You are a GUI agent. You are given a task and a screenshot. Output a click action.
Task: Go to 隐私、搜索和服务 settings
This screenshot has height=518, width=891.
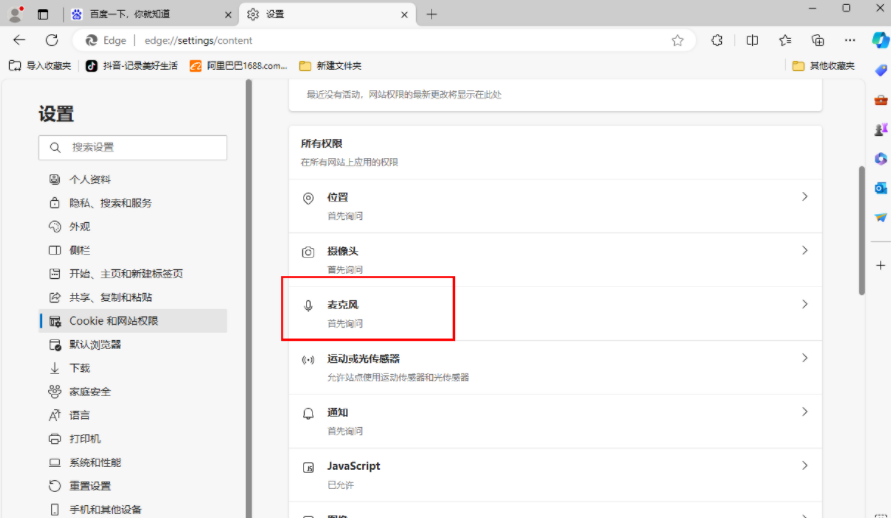(x=133, y=203)
